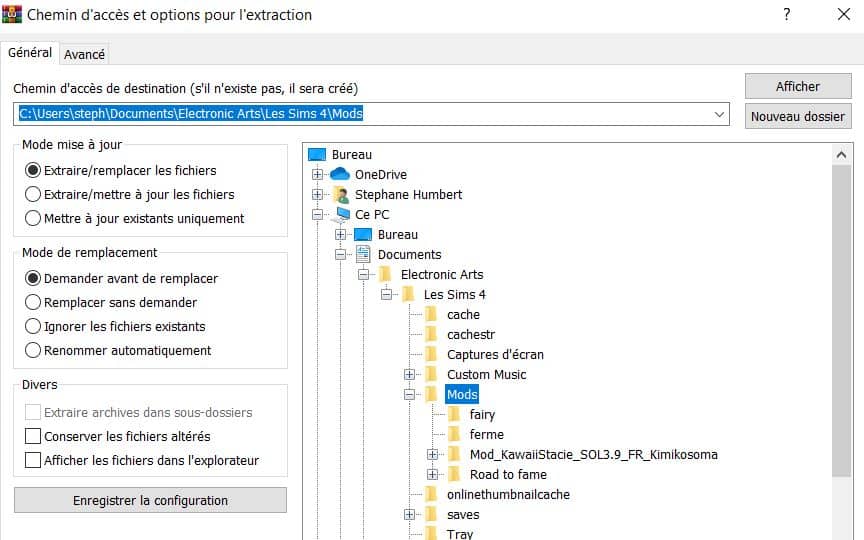The width and height of the screenshot is (864, 540).
Task: Check Afficher les fichiers dans l'explorateur
Action: click(33, 460)
